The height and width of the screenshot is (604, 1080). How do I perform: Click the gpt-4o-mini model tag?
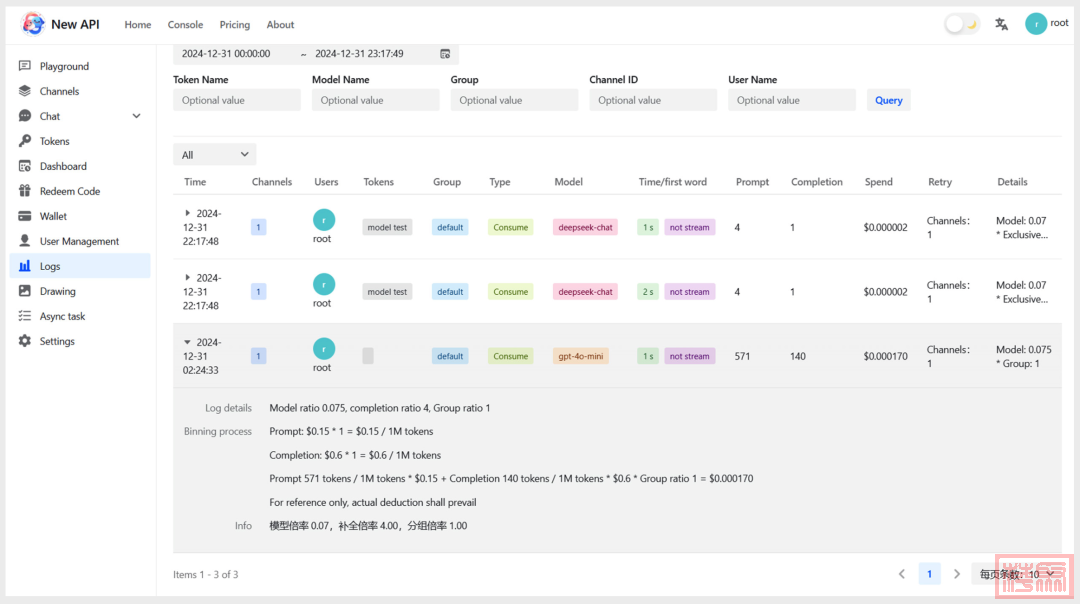(580, 356)
